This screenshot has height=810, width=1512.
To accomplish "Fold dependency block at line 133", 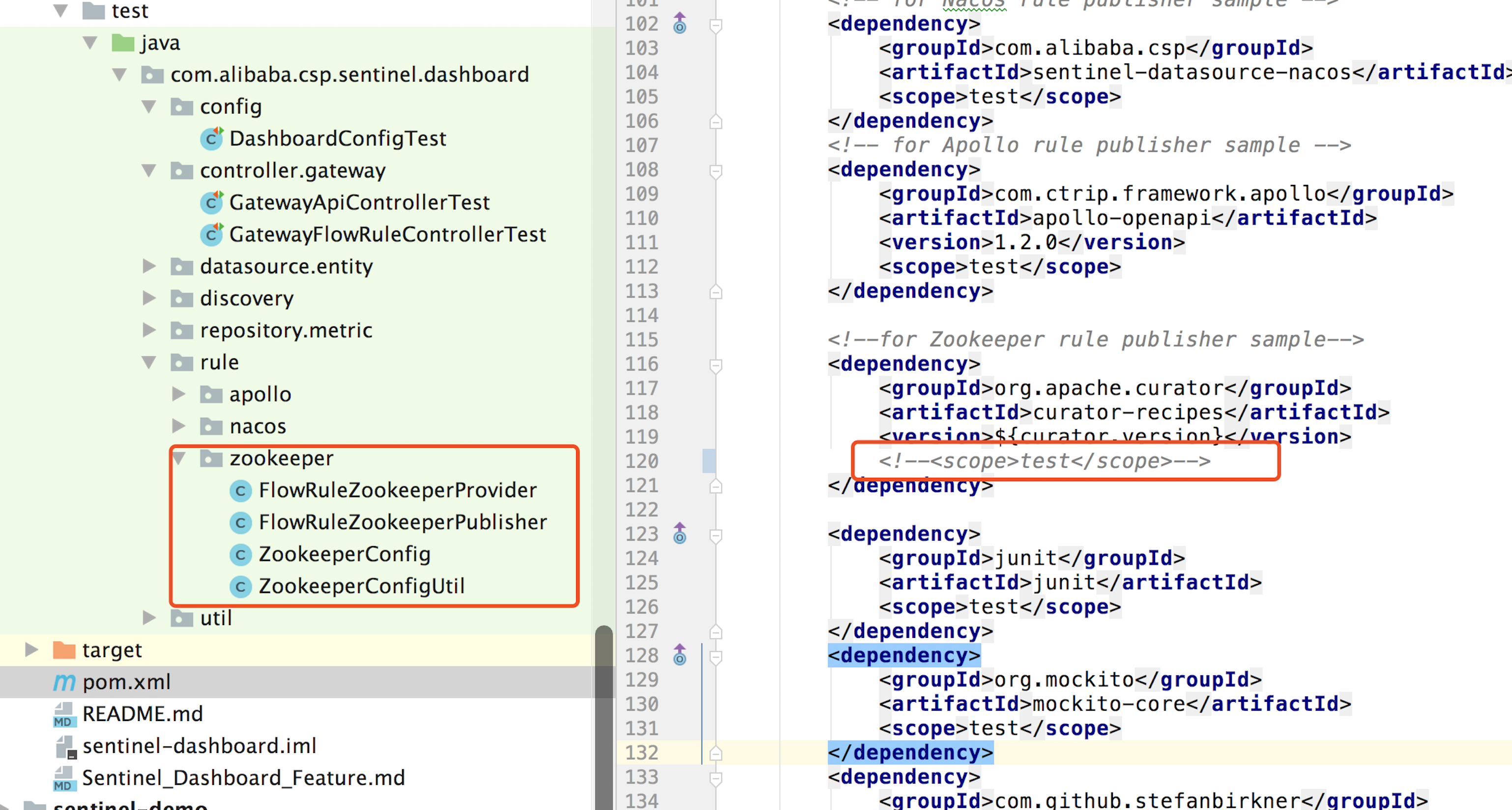I will coord(716,779).
